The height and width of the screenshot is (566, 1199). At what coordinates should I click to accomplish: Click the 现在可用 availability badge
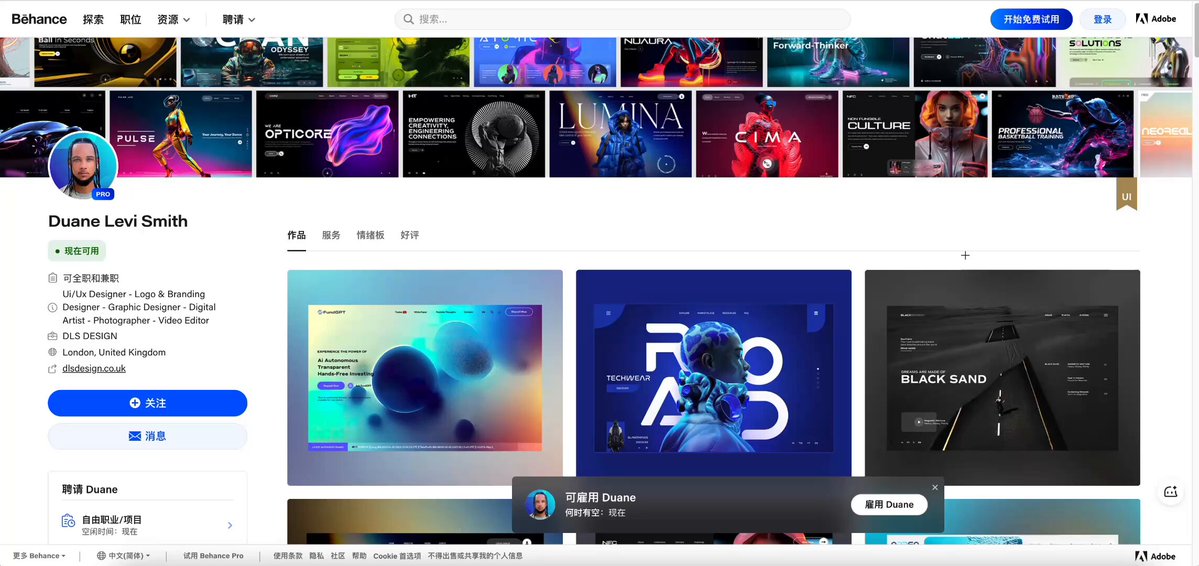(77, 251)
